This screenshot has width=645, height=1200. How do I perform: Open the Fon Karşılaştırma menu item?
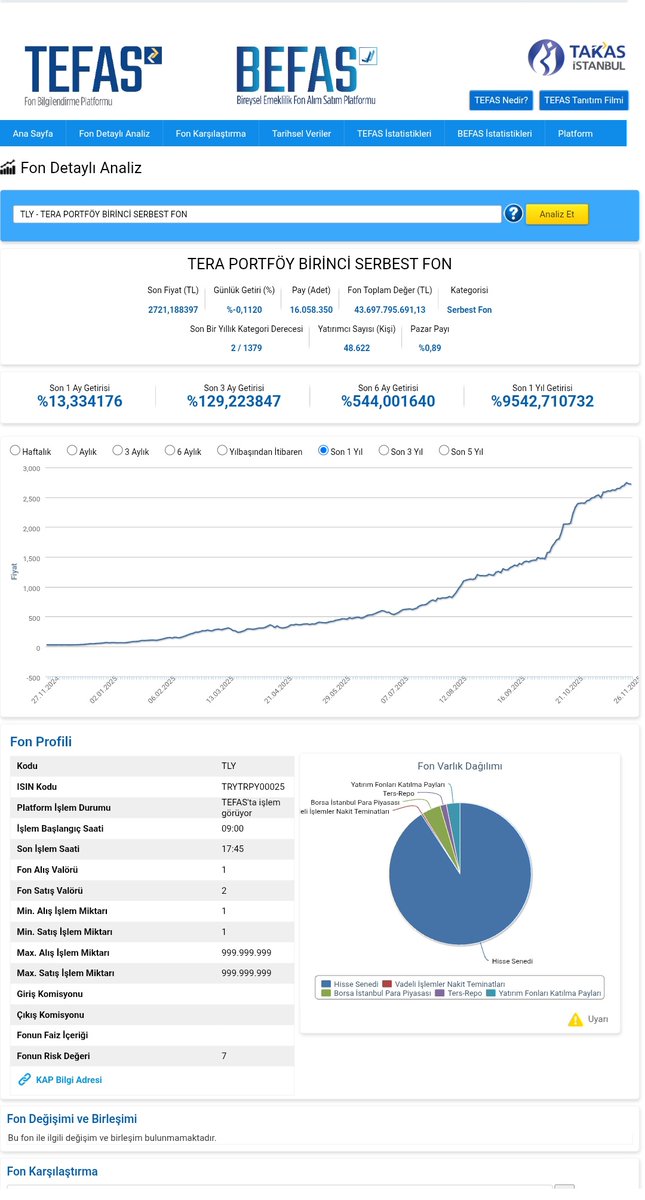tap(211, 133)
